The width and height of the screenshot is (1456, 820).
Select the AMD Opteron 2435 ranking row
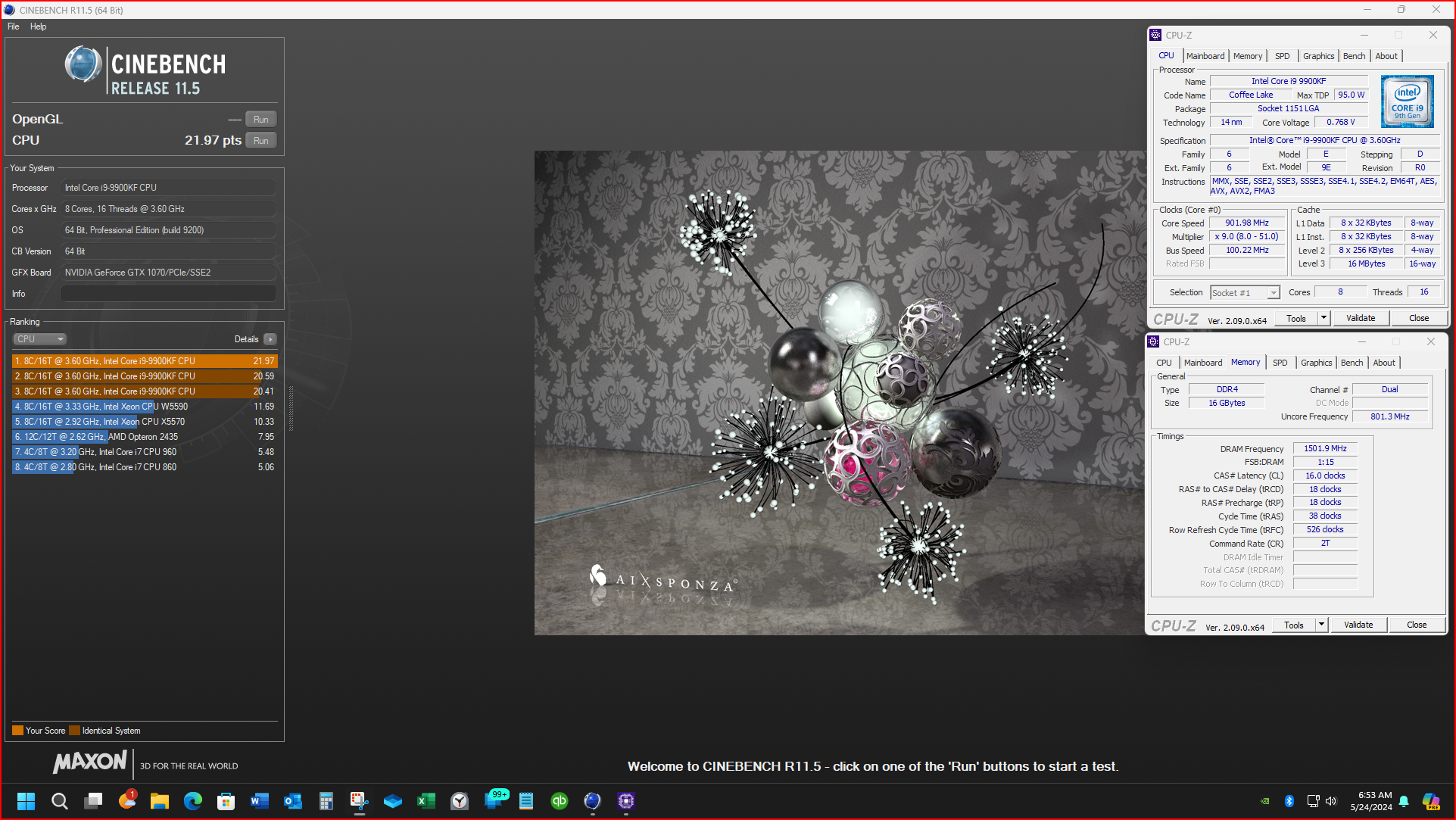(x=145, y=437)
